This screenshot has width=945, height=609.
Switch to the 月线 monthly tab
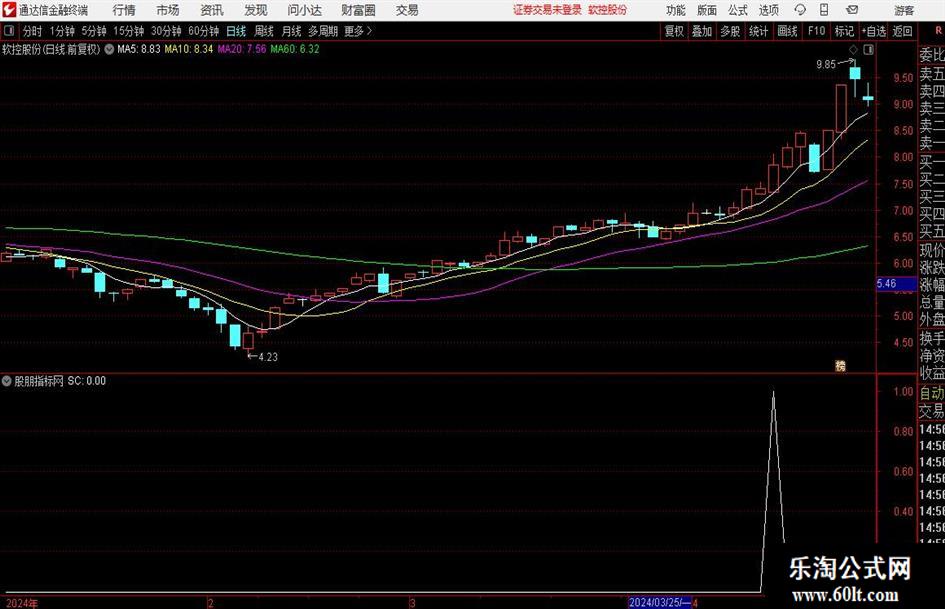pyautogui.click(x=292, y=31)
